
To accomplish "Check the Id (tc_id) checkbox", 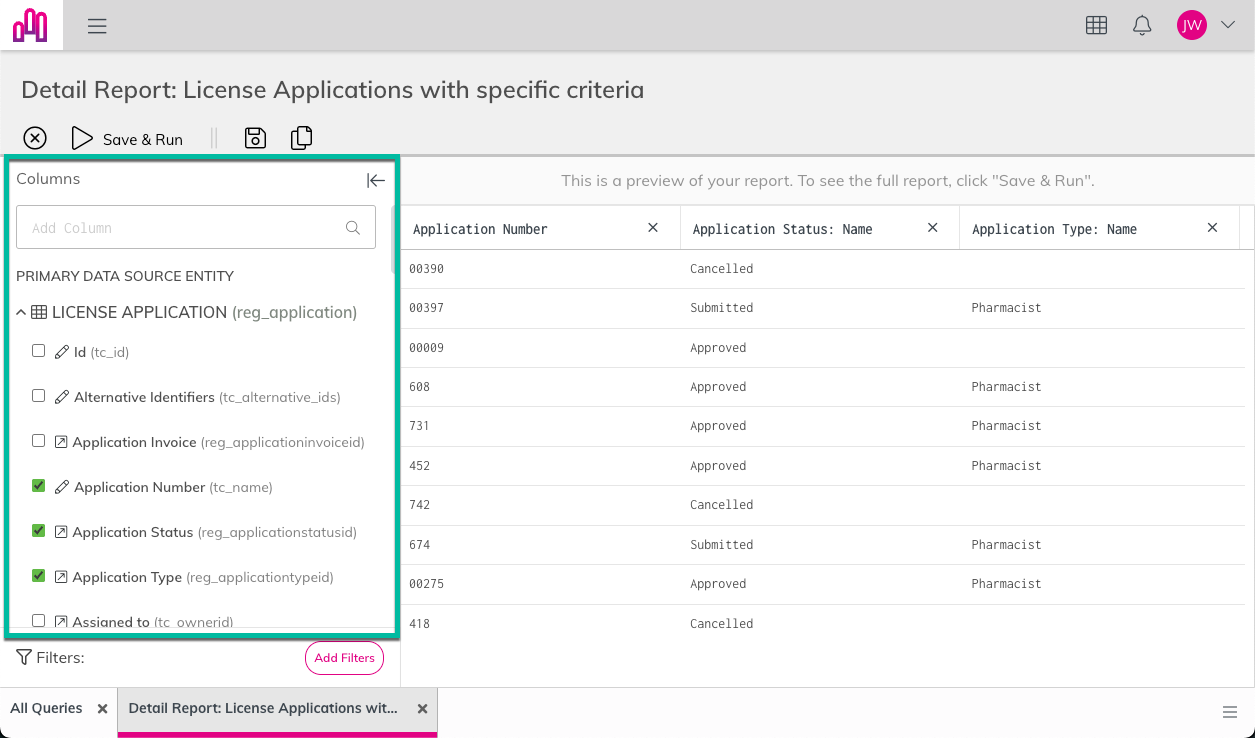I will pyautogui.click(x=39, y=351).
